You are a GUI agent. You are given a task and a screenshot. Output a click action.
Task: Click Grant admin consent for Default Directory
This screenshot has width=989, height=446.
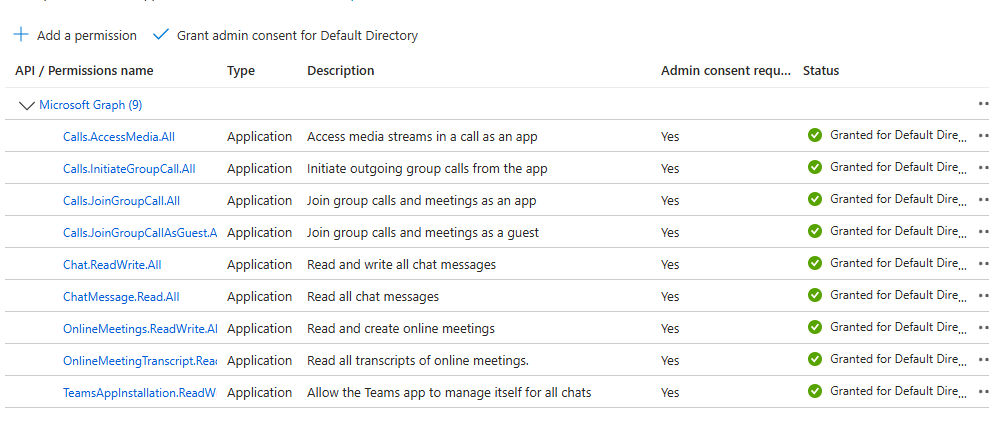[297, 35]
